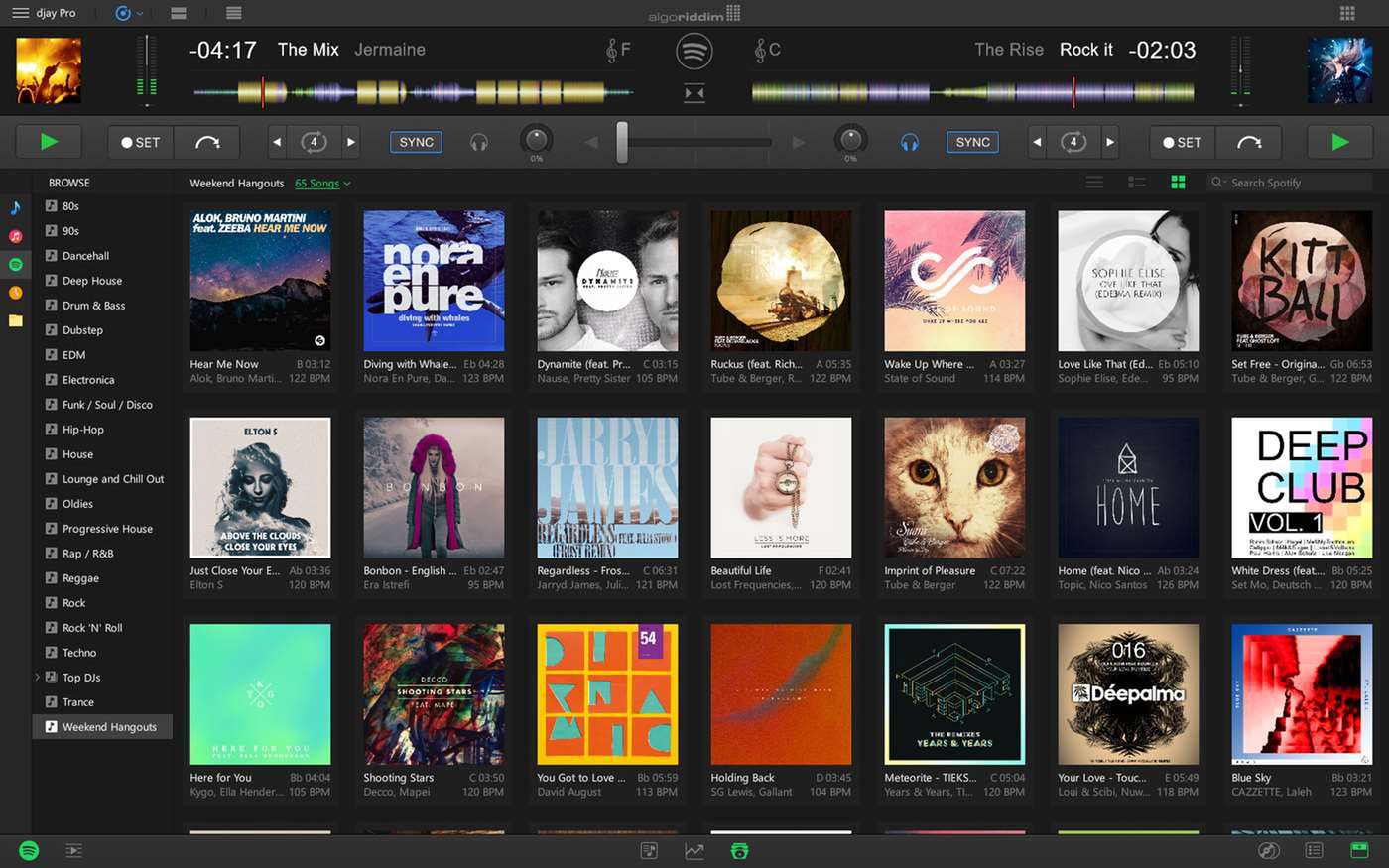
Task: Select the iTunes source in sidebar
Action: 15,236
